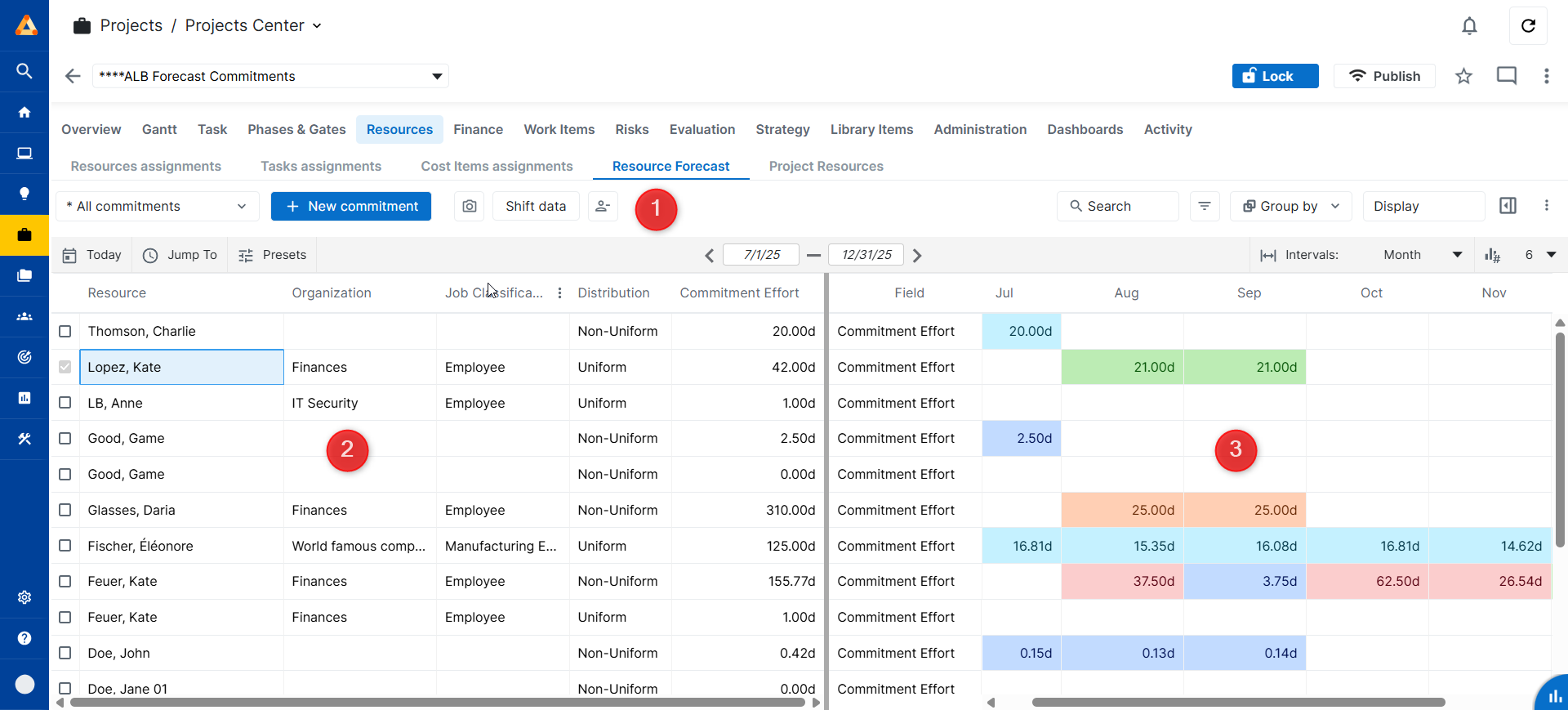This screenshot has height=710, width=1568.
Task: Click the New commitment button
Action: point(351,207)
